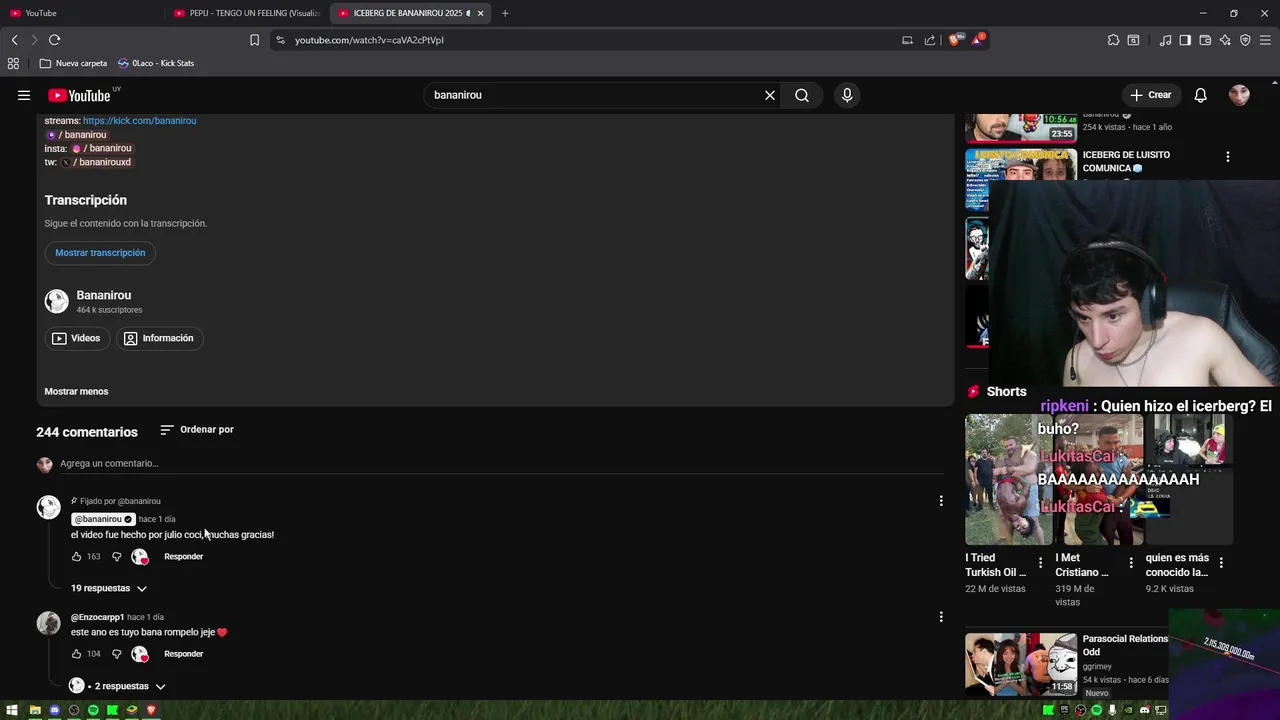Open the channel Información button
Viewport: 1280px width, 720px height.
point(159,339)
